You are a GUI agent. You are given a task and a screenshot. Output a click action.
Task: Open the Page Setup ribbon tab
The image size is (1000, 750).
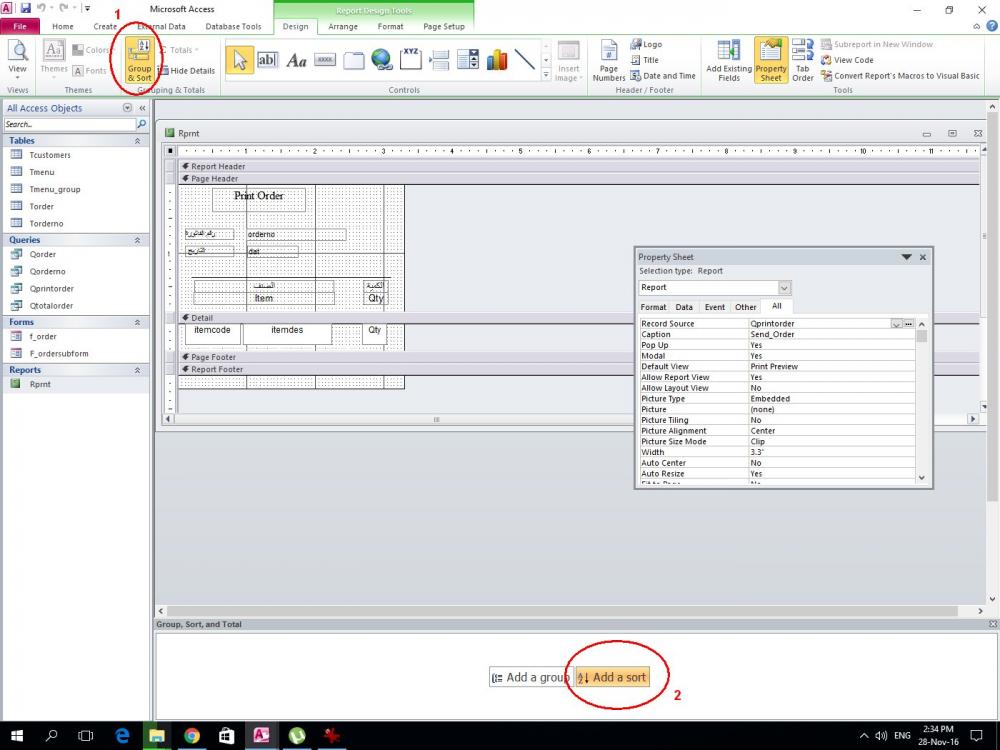pyautogui.click(x=444, y=26)
